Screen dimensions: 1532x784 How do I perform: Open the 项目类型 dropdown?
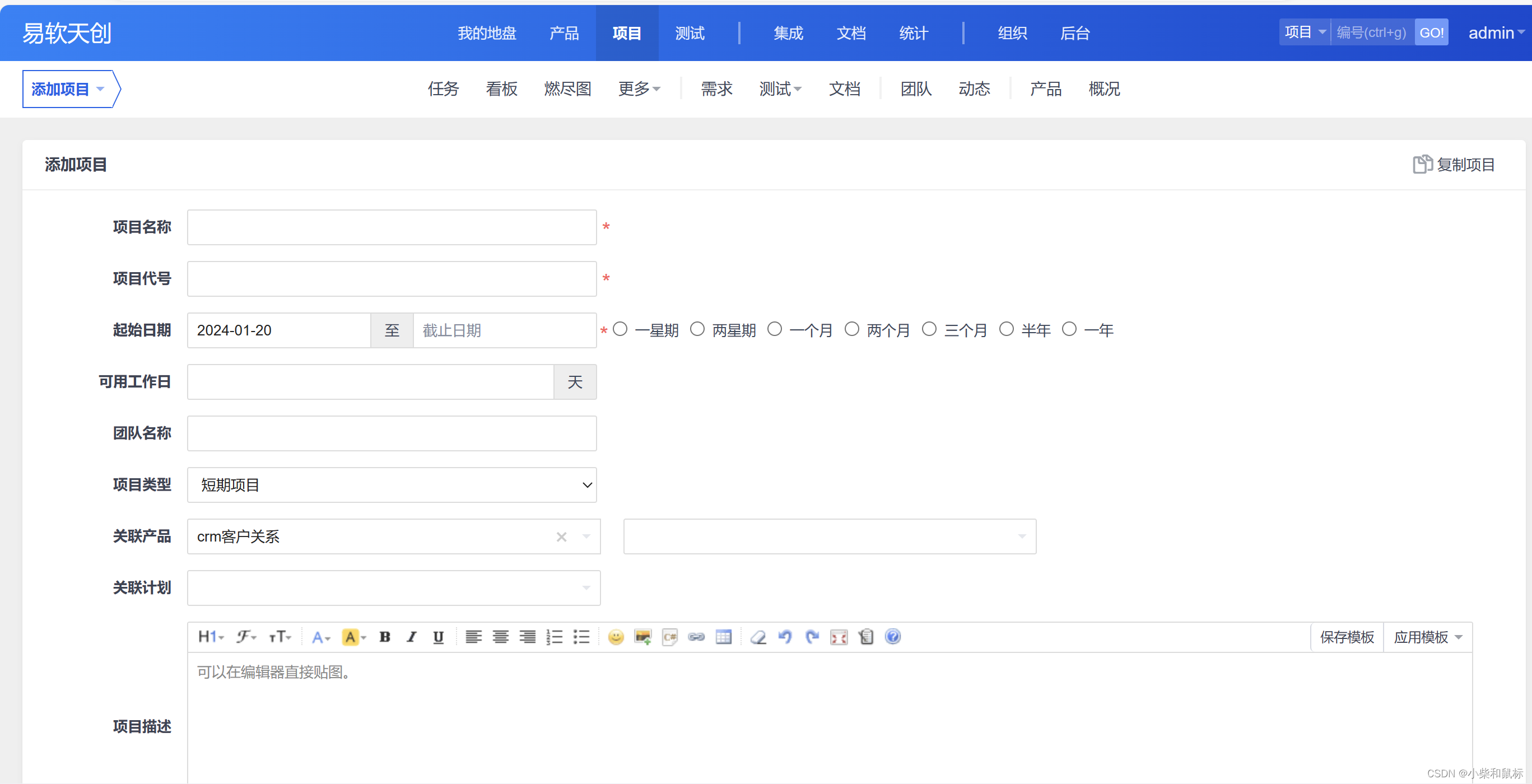(392, 484)
